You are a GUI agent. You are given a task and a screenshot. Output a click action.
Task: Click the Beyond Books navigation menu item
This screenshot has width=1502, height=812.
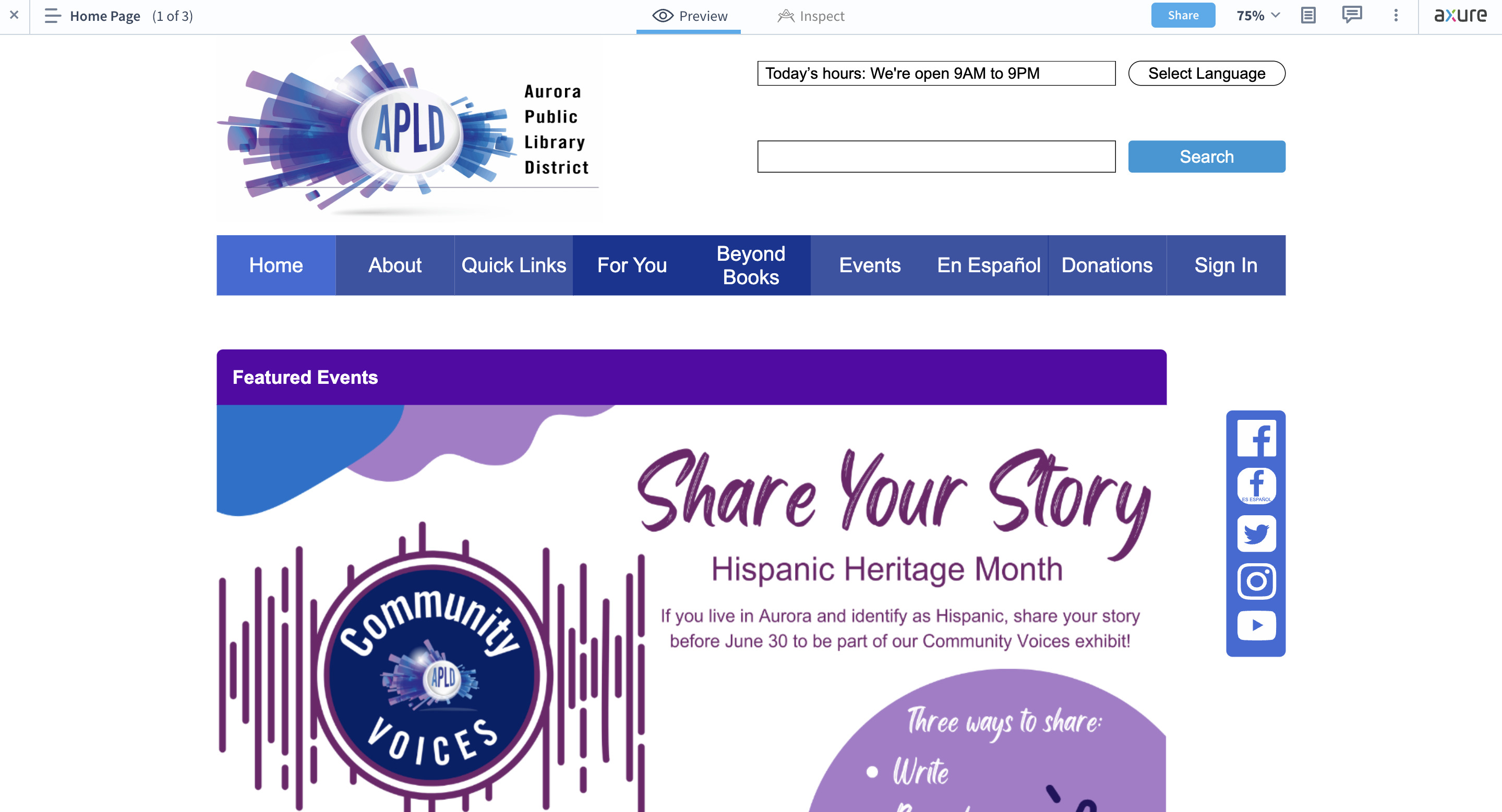pyautogui.click(x=751, y=265)
